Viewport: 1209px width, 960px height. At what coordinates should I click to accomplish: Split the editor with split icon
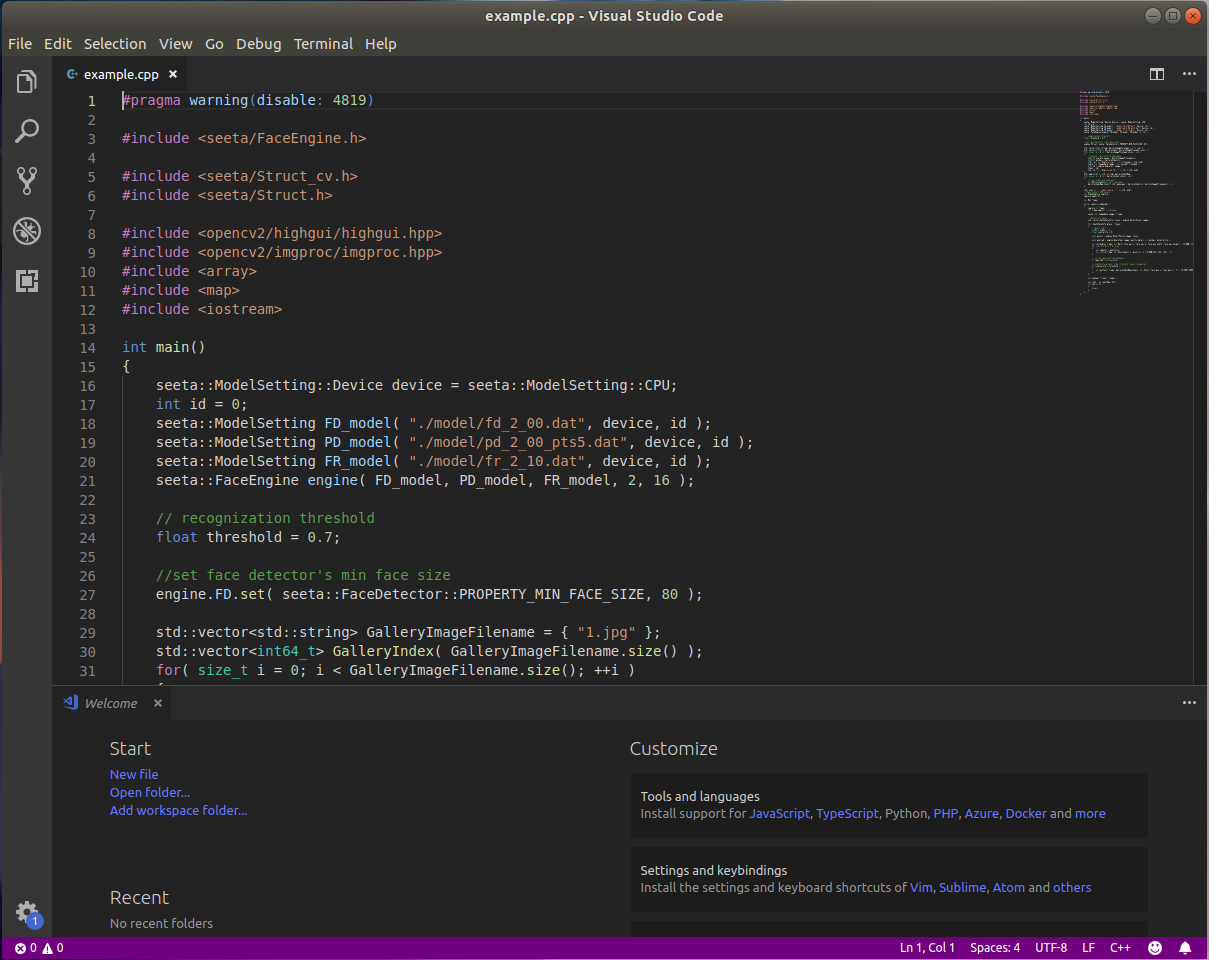coord(1157,74)
